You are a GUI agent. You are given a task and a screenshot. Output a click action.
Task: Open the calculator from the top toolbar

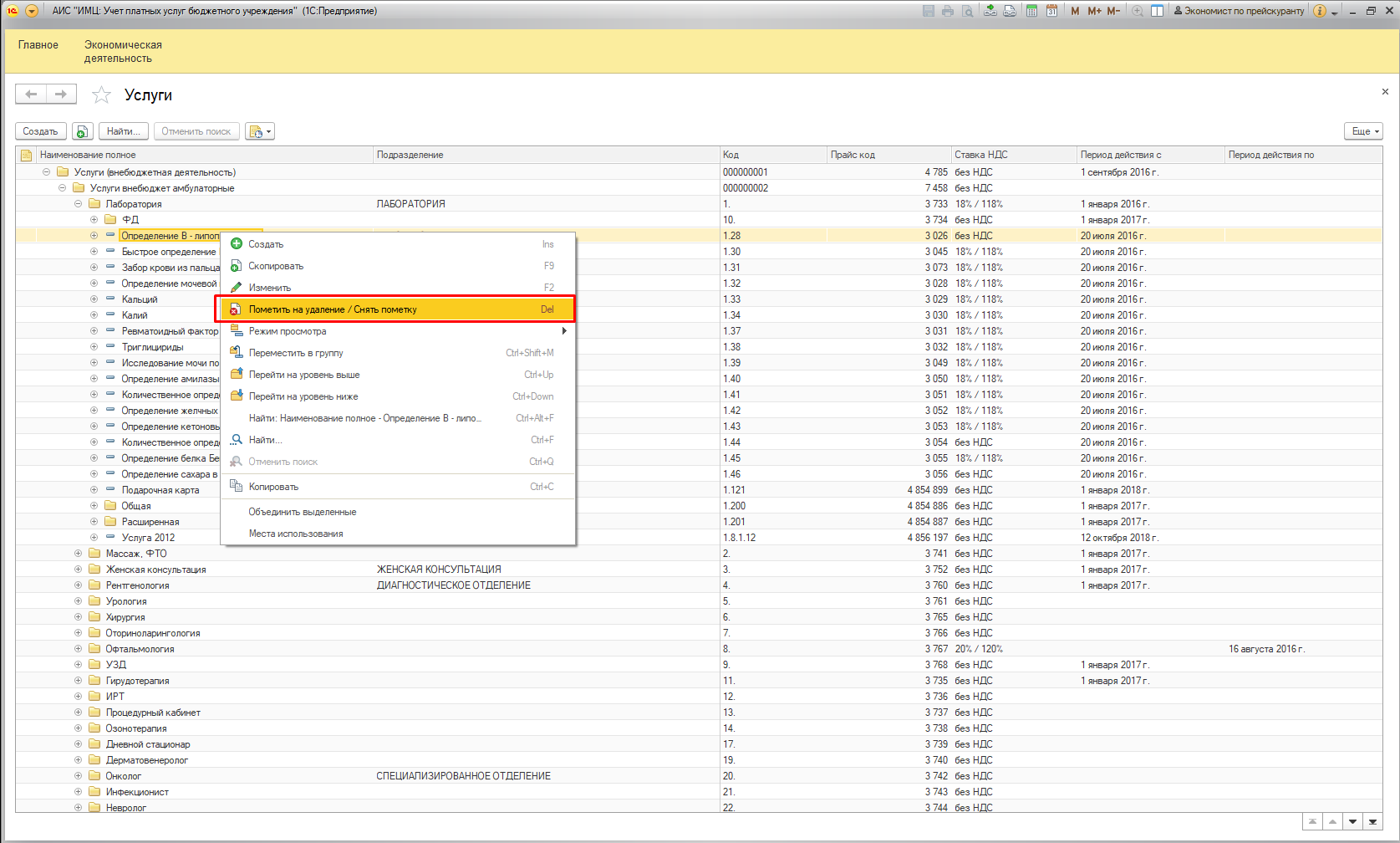[x=1032, y=11]
